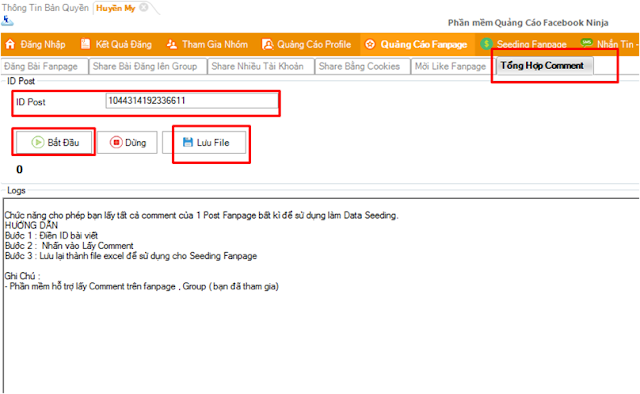The image size is (640, 394).
Task: Click the 'Bước 1 : Điền ID bài viết' line
Action: (x=51, y=236)
